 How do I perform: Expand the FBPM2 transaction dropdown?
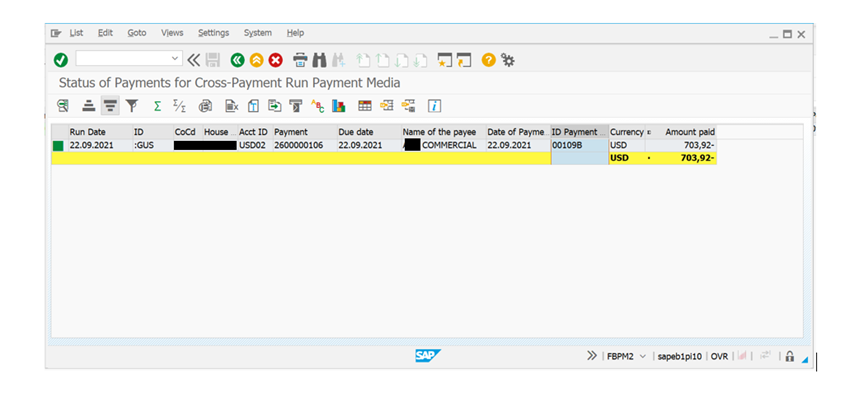click(642, 356)
